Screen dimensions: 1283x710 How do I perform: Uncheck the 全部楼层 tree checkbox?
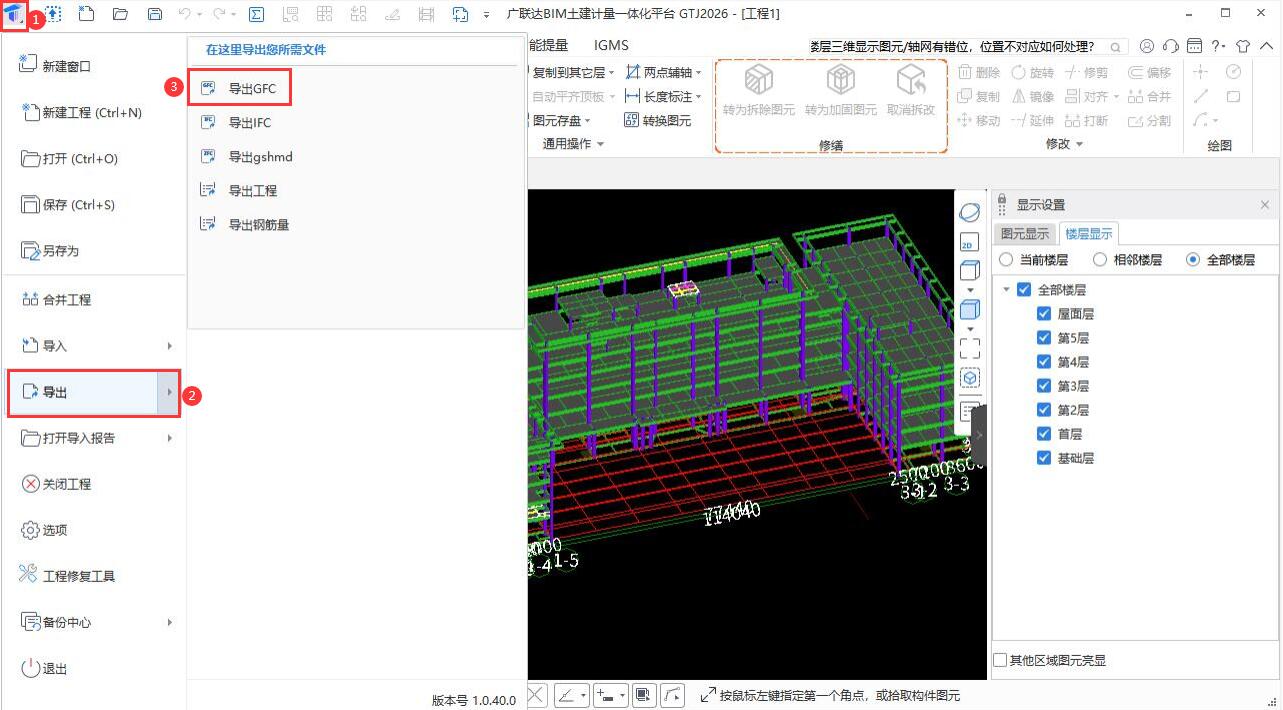point(1023,289)
